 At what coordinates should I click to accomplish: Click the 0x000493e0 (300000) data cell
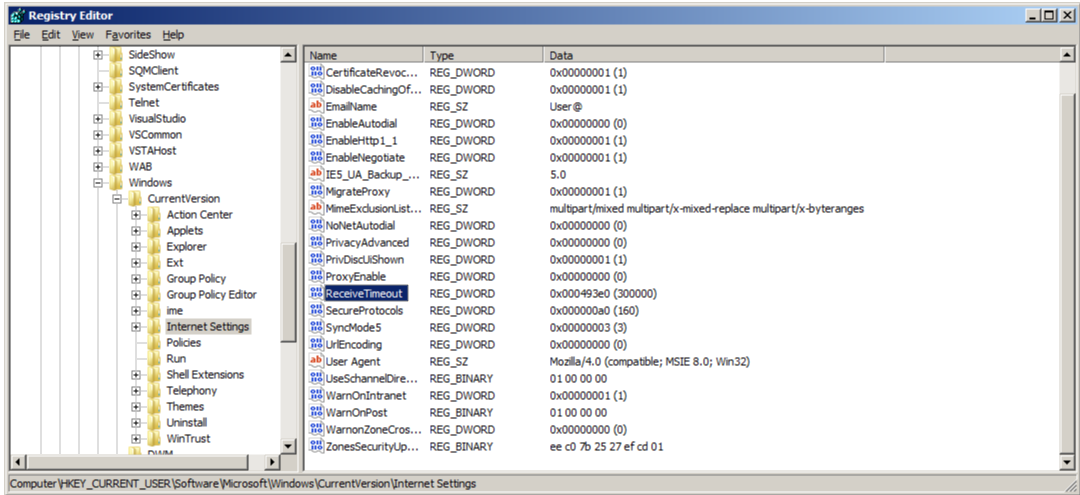click(603, 293)
